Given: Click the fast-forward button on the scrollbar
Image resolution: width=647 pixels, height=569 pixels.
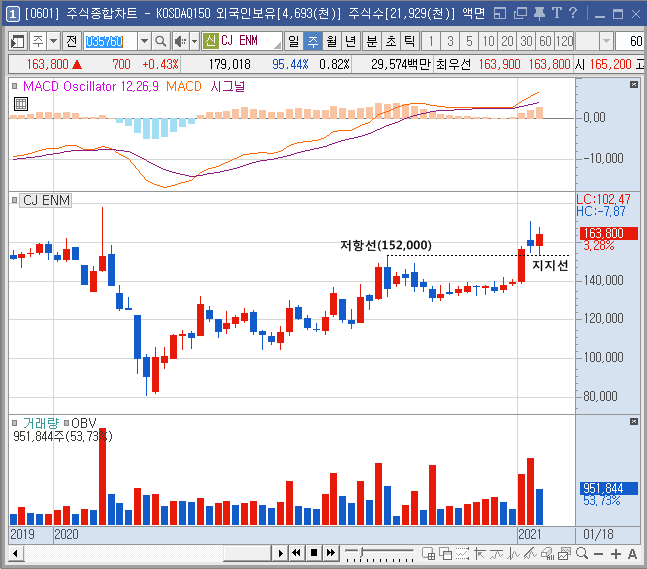Looking at the screenshot, I should (331, 553).
